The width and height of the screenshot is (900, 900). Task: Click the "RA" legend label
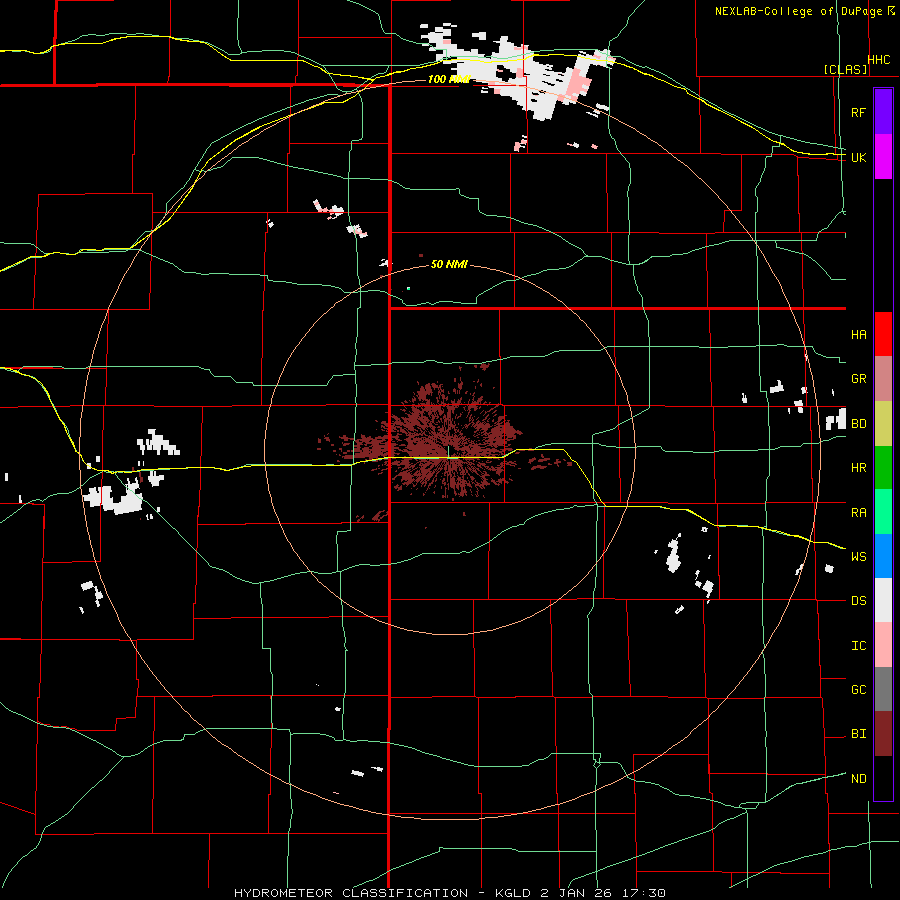[x=858, y=513]
